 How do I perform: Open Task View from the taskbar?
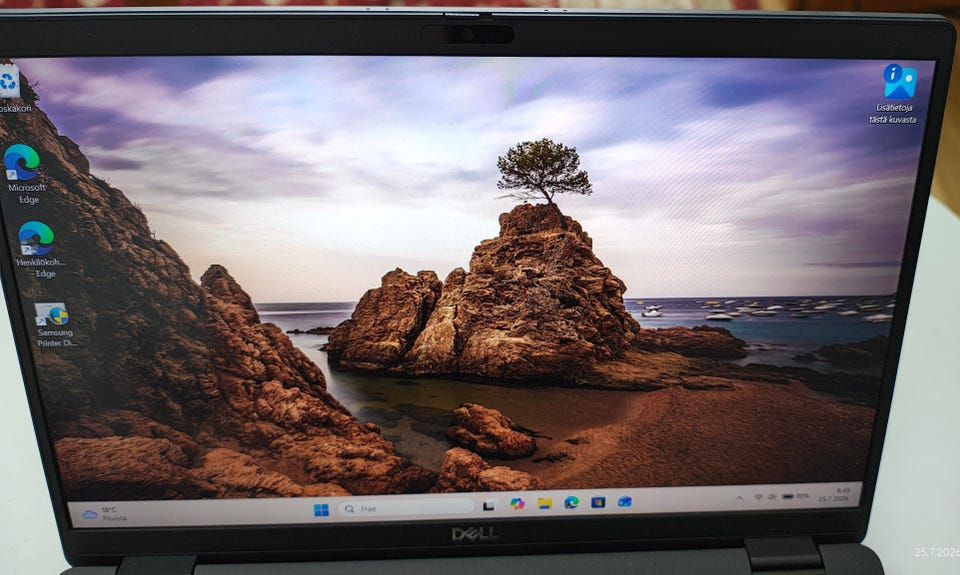click(x=489, y=506)
